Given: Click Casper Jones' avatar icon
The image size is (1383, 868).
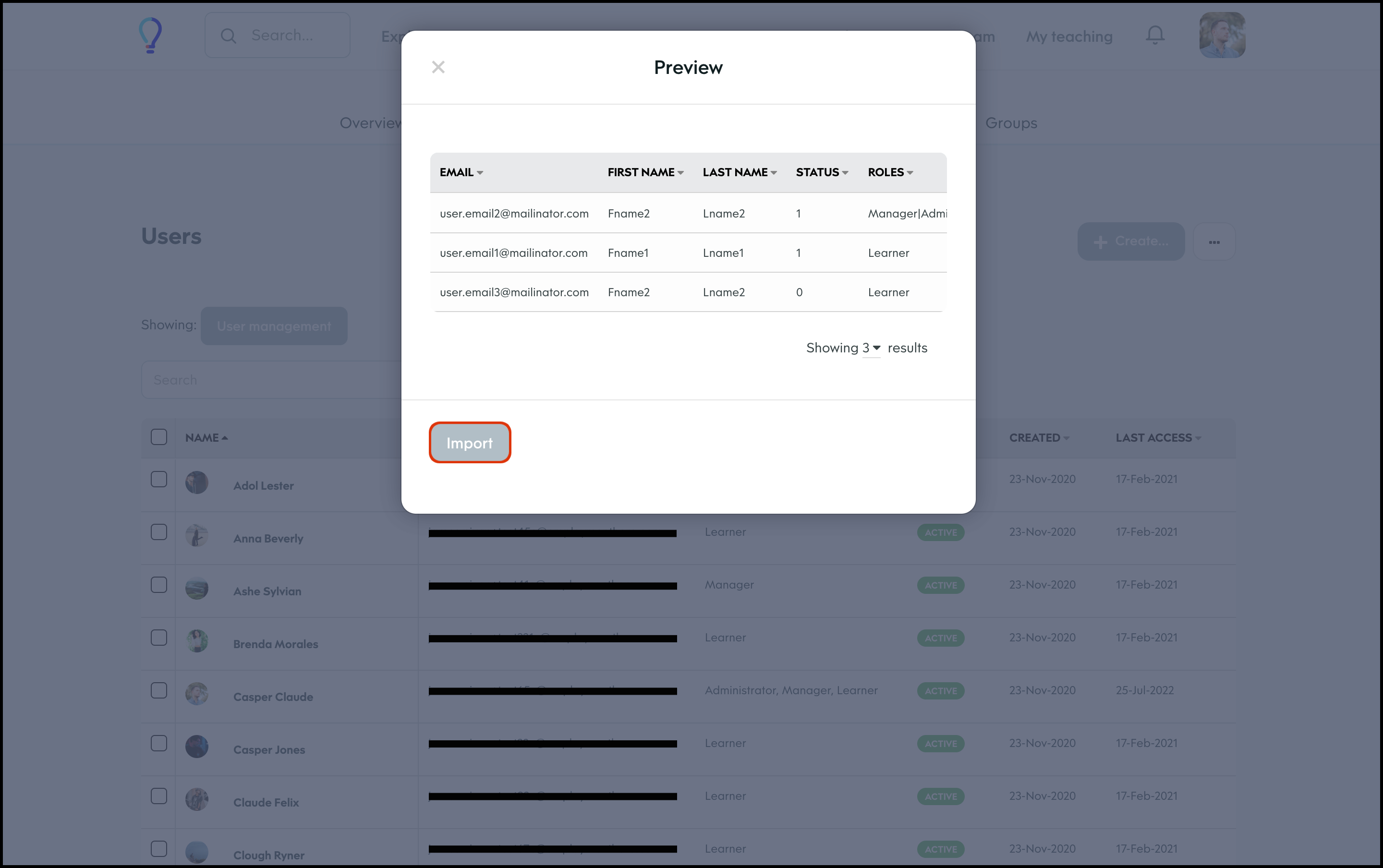Looking at the screenshot, I should click(197, 747).
